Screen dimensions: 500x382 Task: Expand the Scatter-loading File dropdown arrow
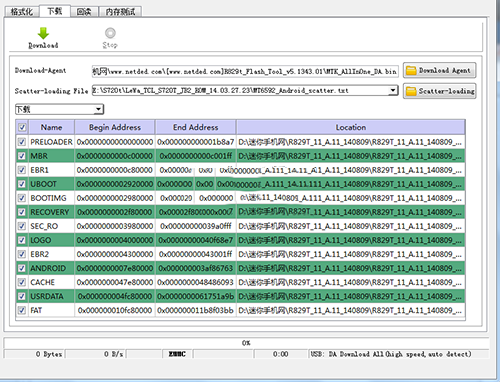click(x=393, y=90)
